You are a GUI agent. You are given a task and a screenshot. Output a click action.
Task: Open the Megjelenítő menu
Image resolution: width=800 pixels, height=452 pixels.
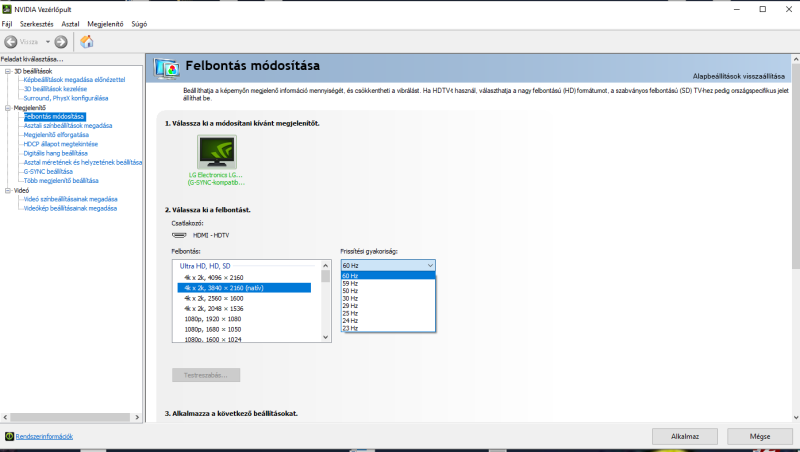[105, 24]
